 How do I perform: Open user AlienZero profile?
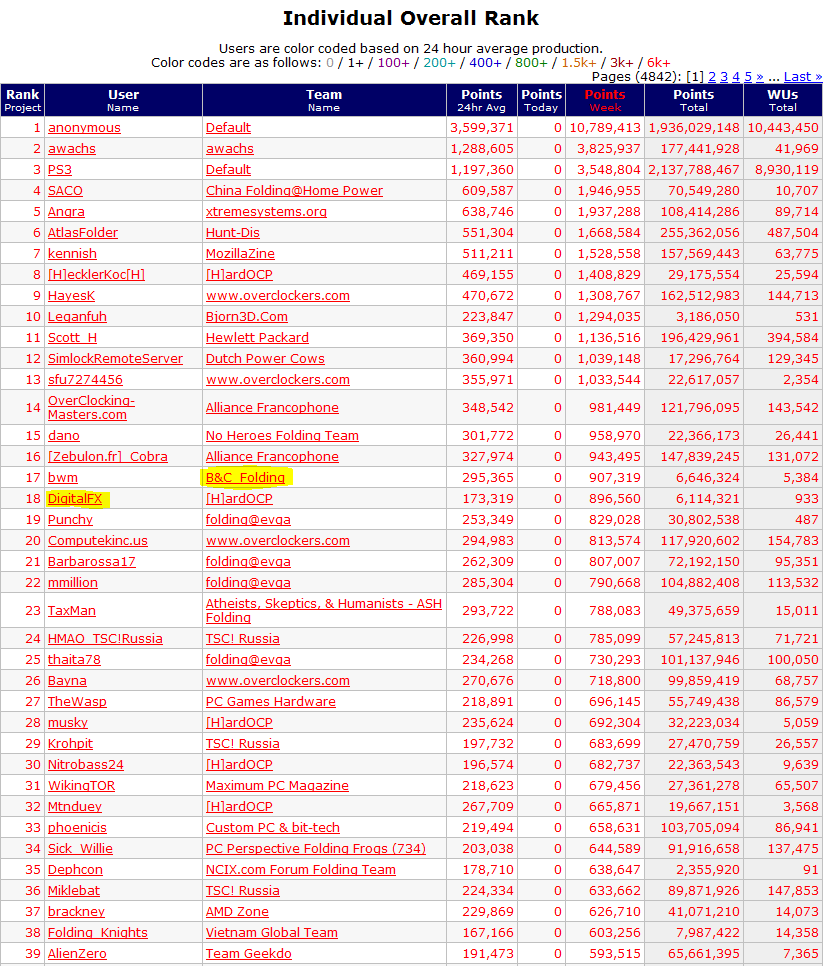pos(77,953)
